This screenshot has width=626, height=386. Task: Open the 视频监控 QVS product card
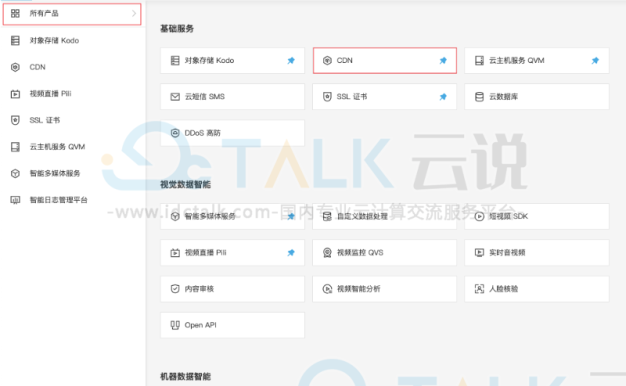[384, 253]
